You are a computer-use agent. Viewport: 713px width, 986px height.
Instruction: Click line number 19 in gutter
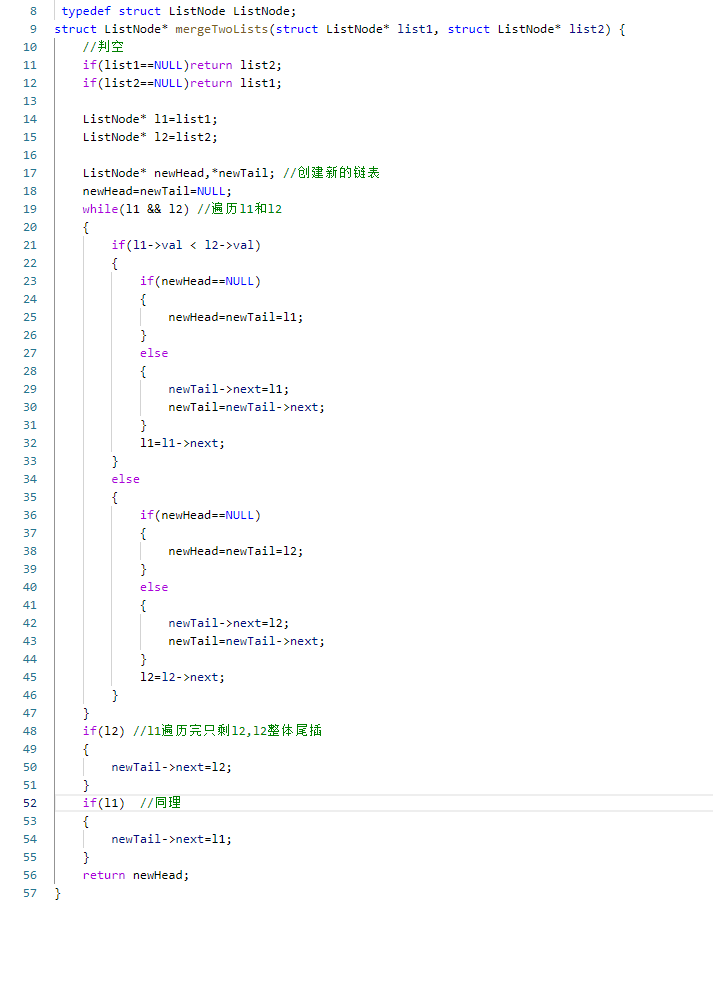30,209
